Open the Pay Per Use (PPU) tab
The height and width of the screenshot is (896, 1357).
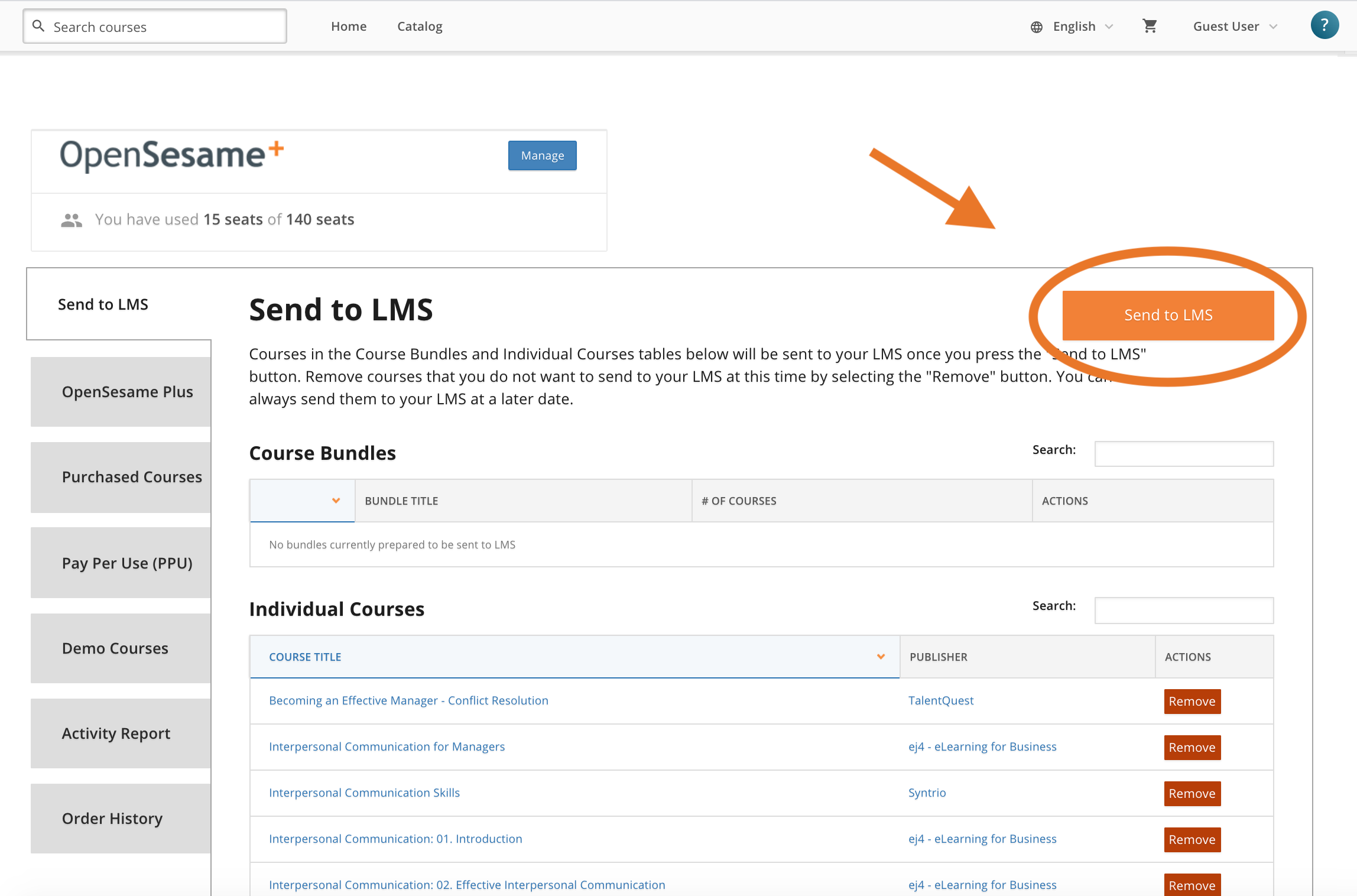click(121, 563)
